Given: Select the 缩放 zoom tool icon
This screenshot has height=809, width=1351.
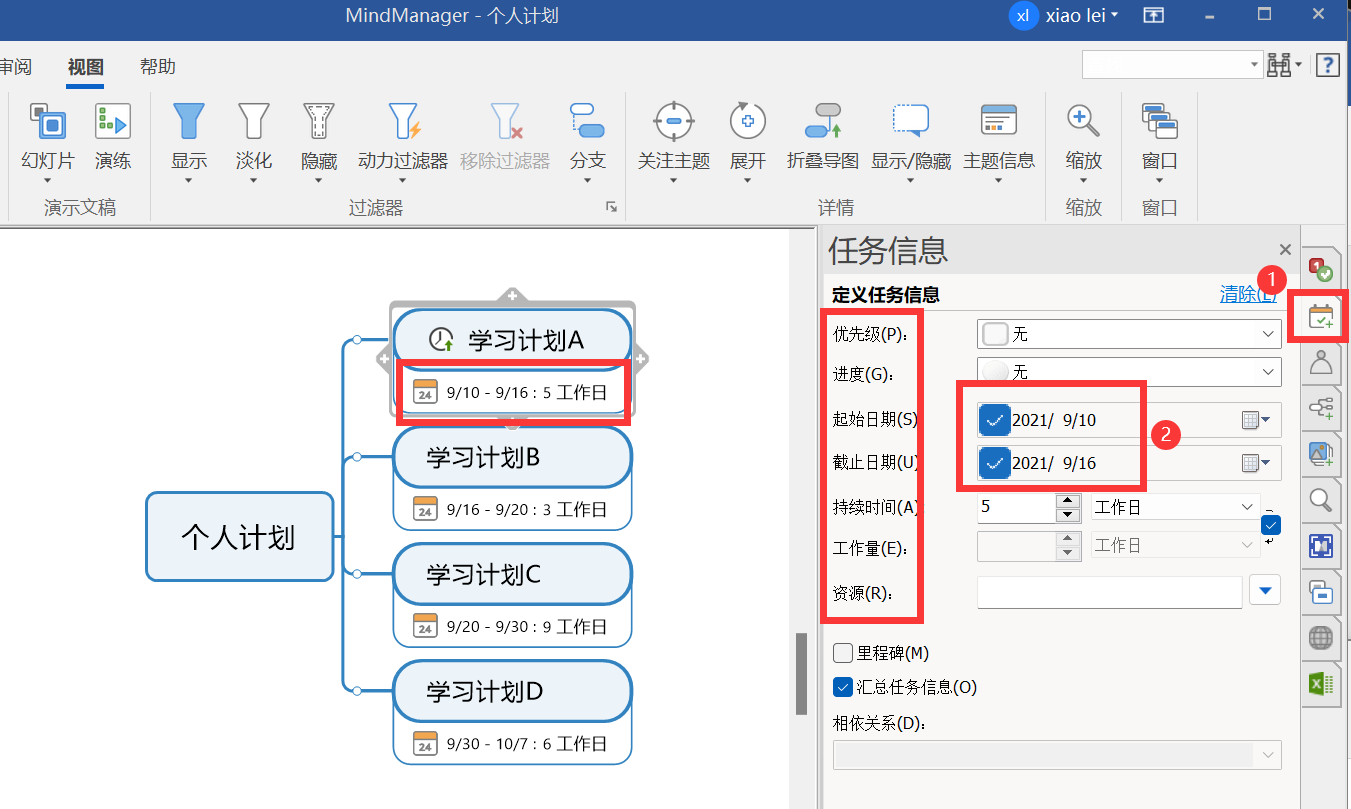Looking at the screenshot, I should 1082,130.
